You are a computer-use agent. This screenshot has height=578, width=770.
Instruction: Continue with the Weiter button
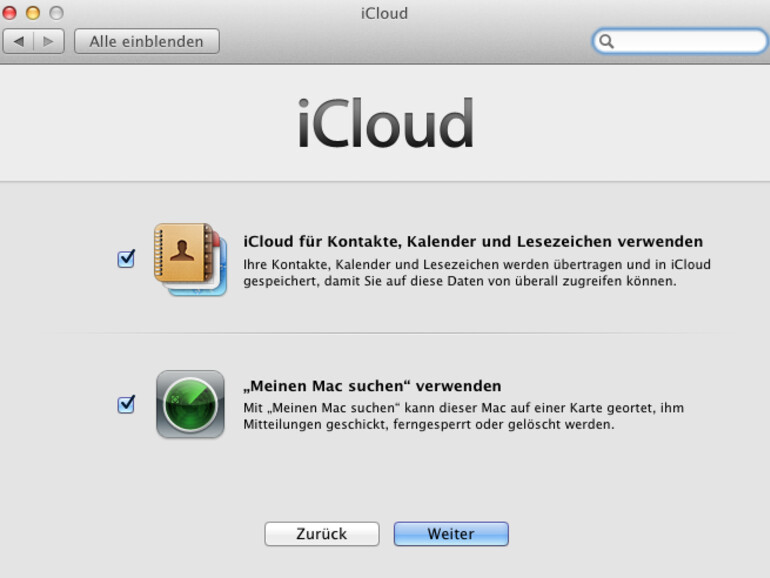pyautogui.click(x=451, y=534)
